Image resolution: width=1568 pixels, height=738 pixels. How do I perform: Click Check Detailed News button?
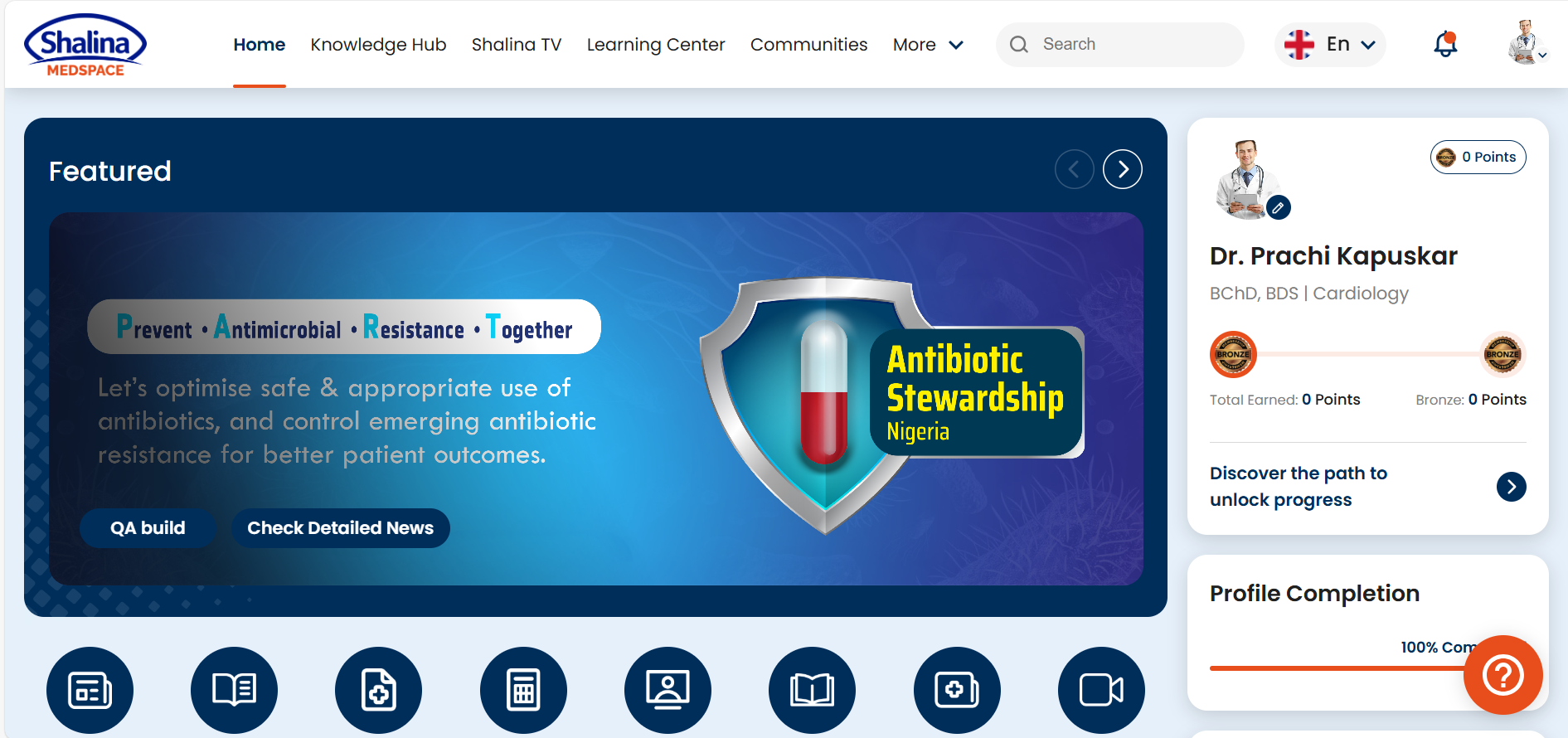coord(340,528)
